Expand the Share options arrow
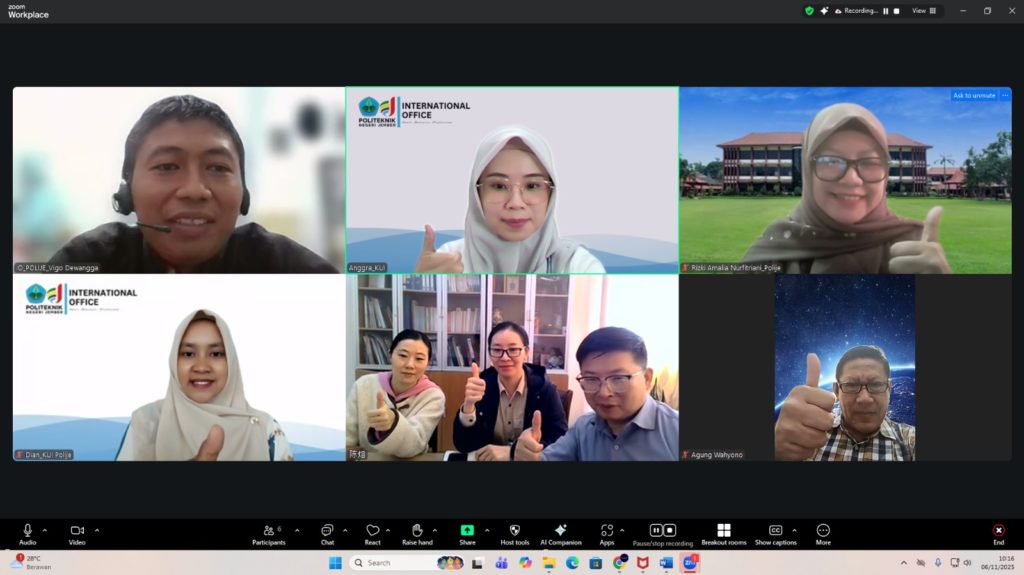The width and height of the screenshot is (1024, 575). coord(487,530)
